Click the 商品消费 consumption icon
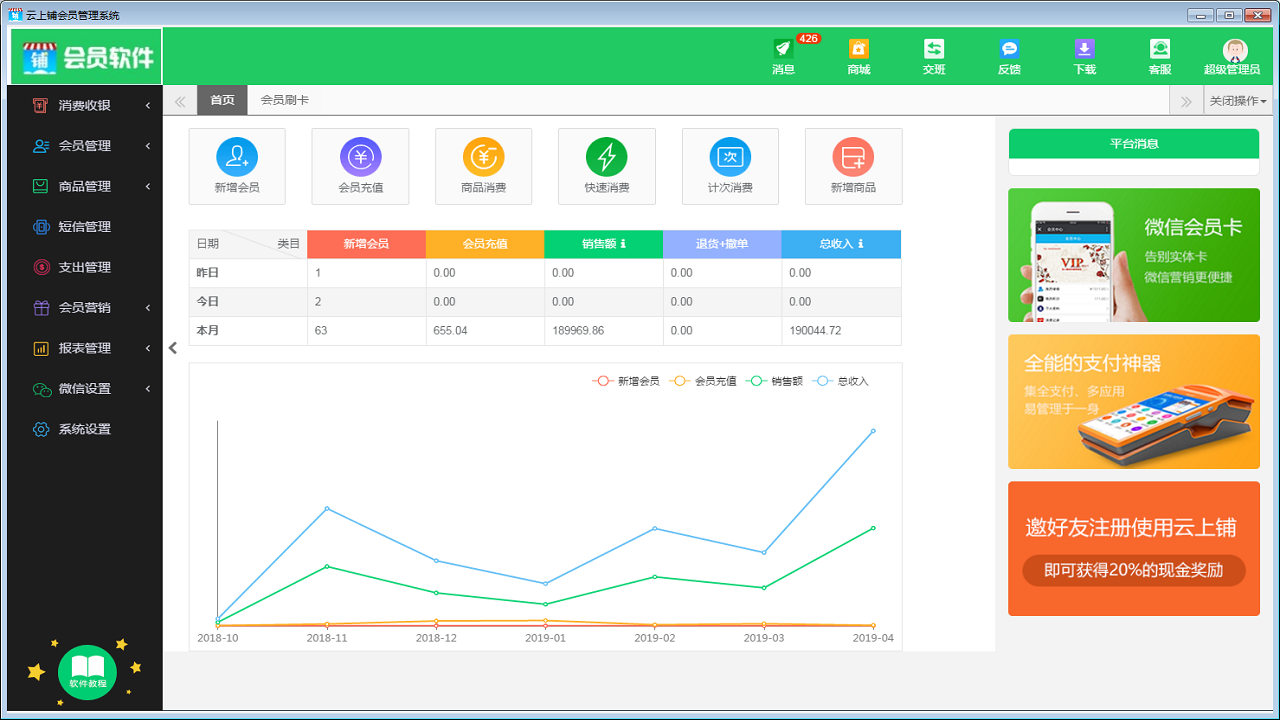 (x=483, y=166)
